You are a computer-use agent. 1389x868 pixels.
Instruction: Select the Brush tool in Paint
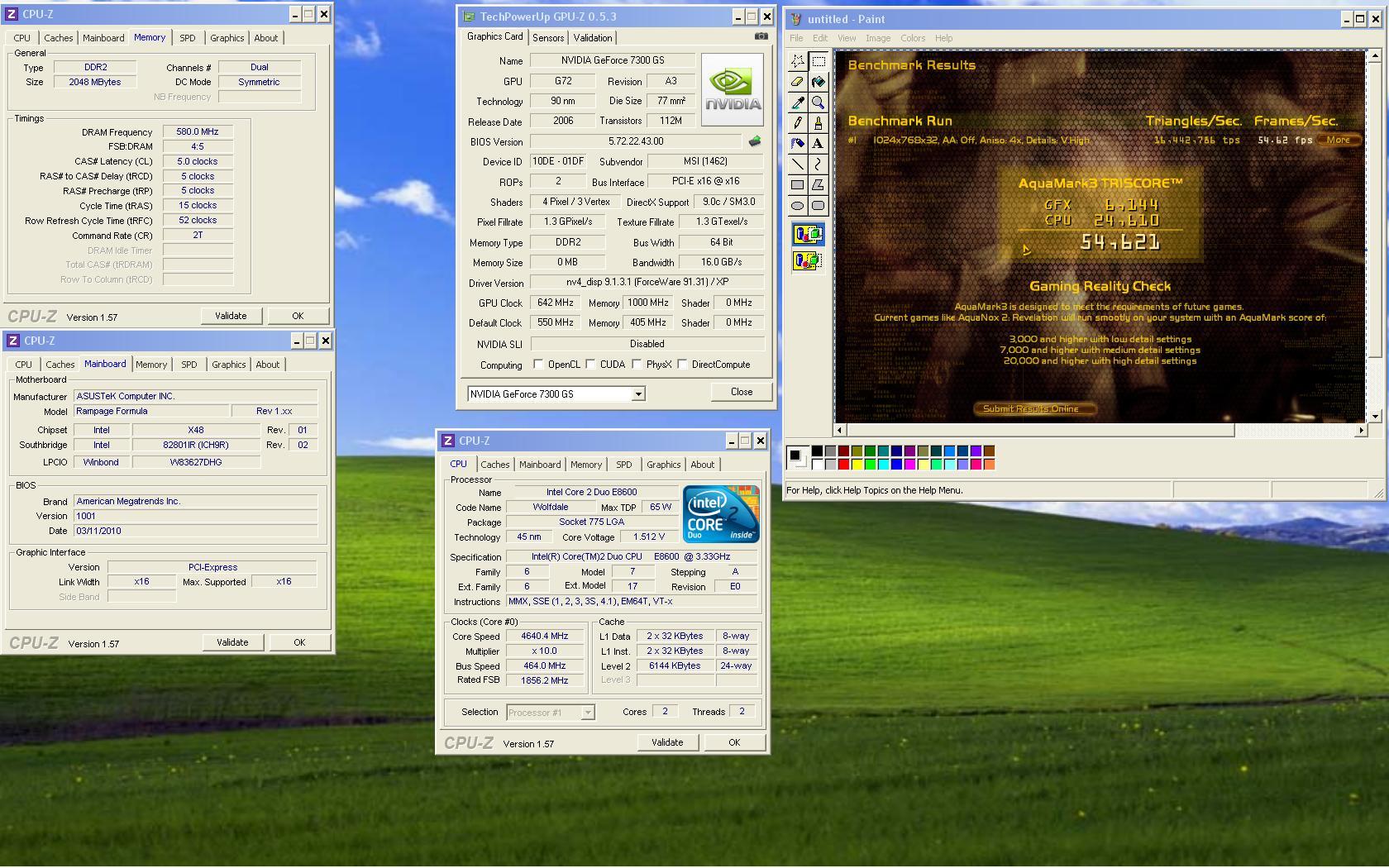[818, 123]
